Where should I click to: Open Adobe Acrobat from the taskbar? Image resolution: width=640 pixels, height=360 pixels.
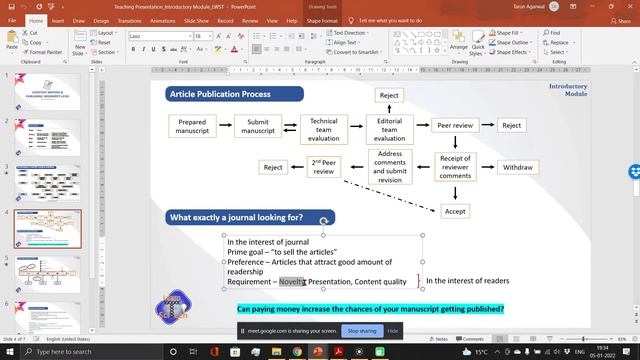coord(338,351)
